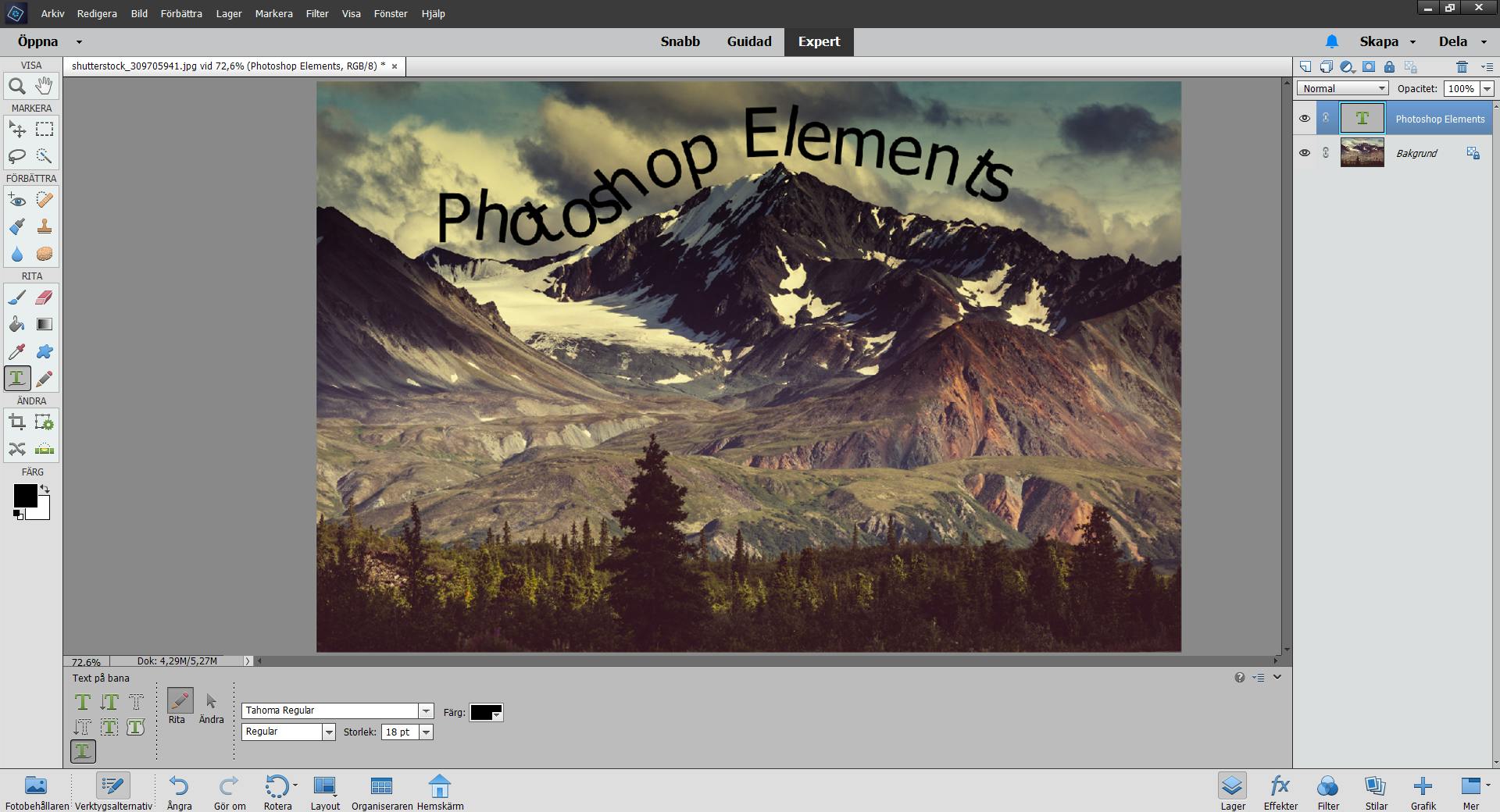This screenshot has width=1500, height=812.
Task: Open the Normal blend mode dropdown
Action: pos(1342,88)
